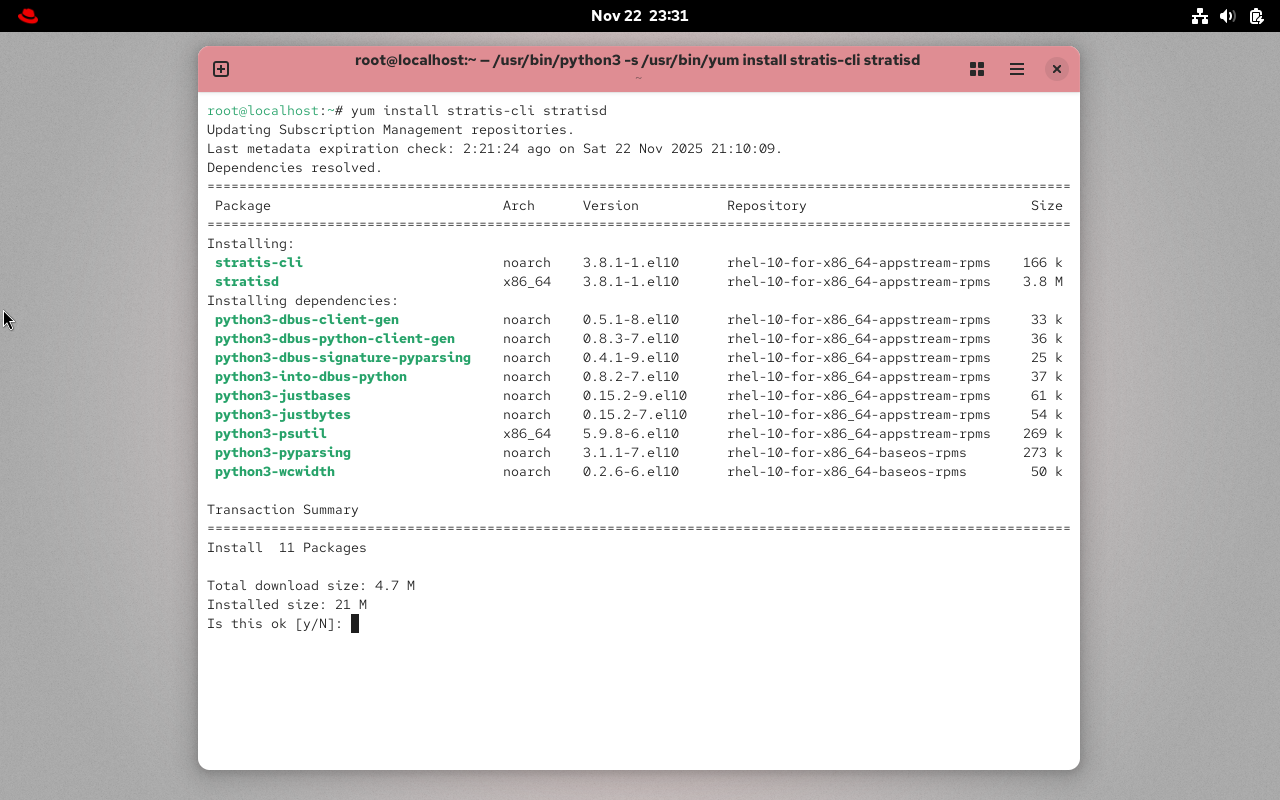Open the calendar by clicking Nov 22 23:31
Viewport: 1280px width, 800px height.
640,16
